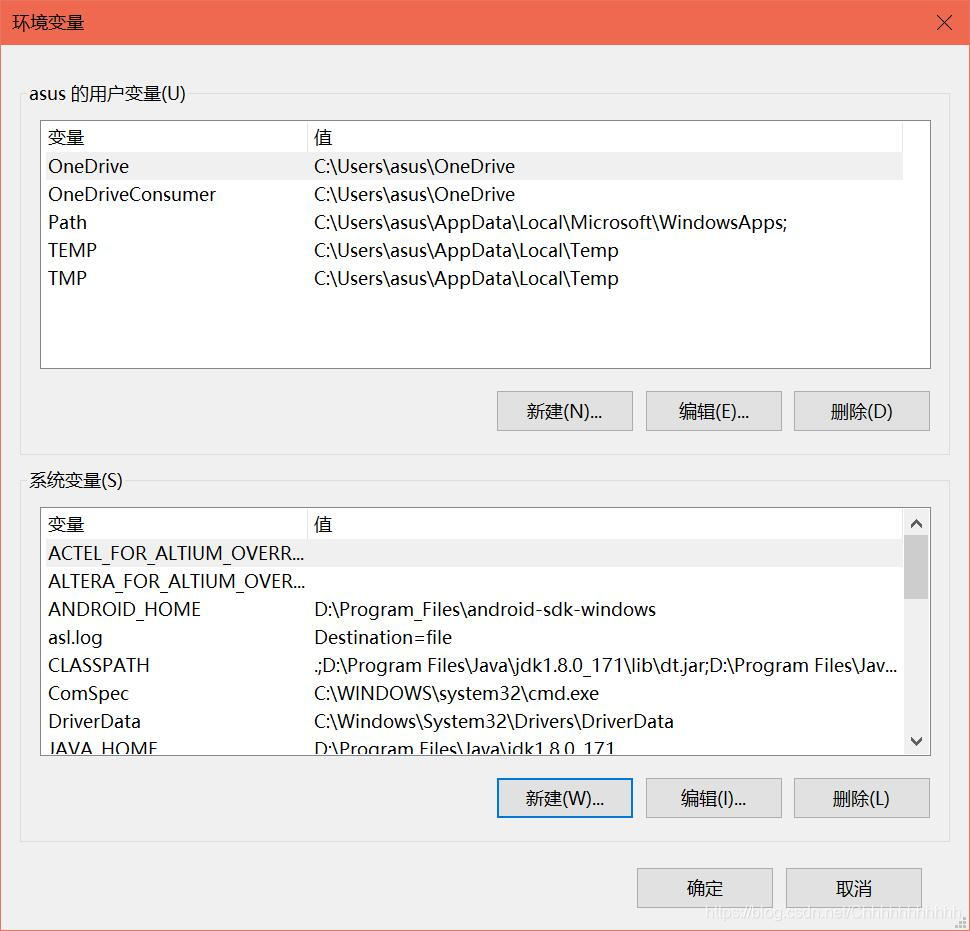Click the CLASSPATH dt.jar value
Image resolution: width=970 pixels, height=931 pixels.
(605, 665)
